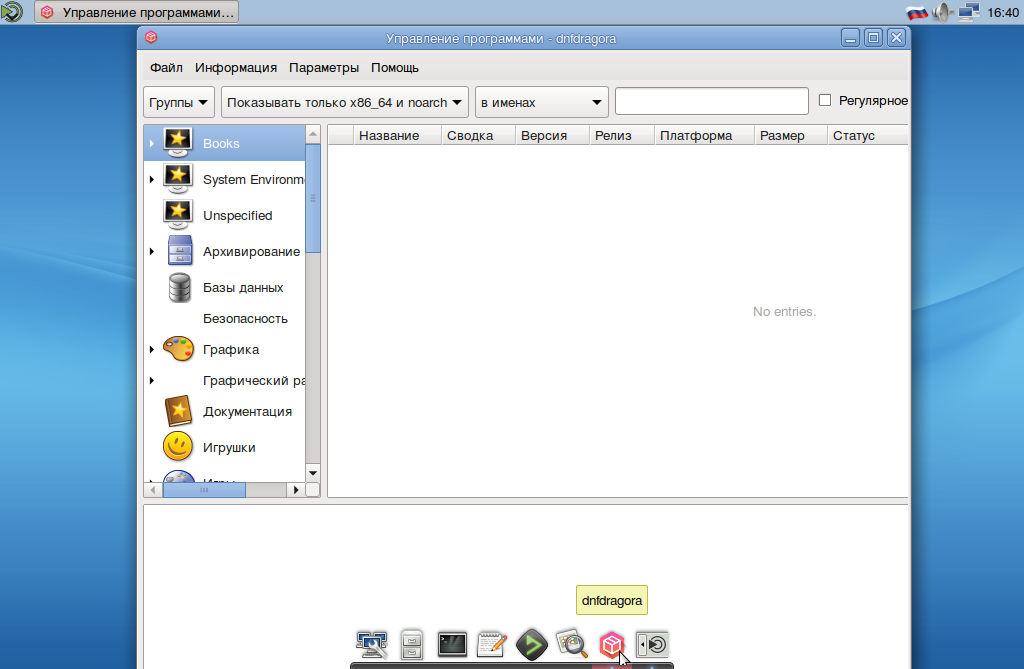Open the architecture filter x86_64 and noarch dropdown
Image resolution: width=1024 pixels, height=669 pixels.
click(x=344, y=103)
